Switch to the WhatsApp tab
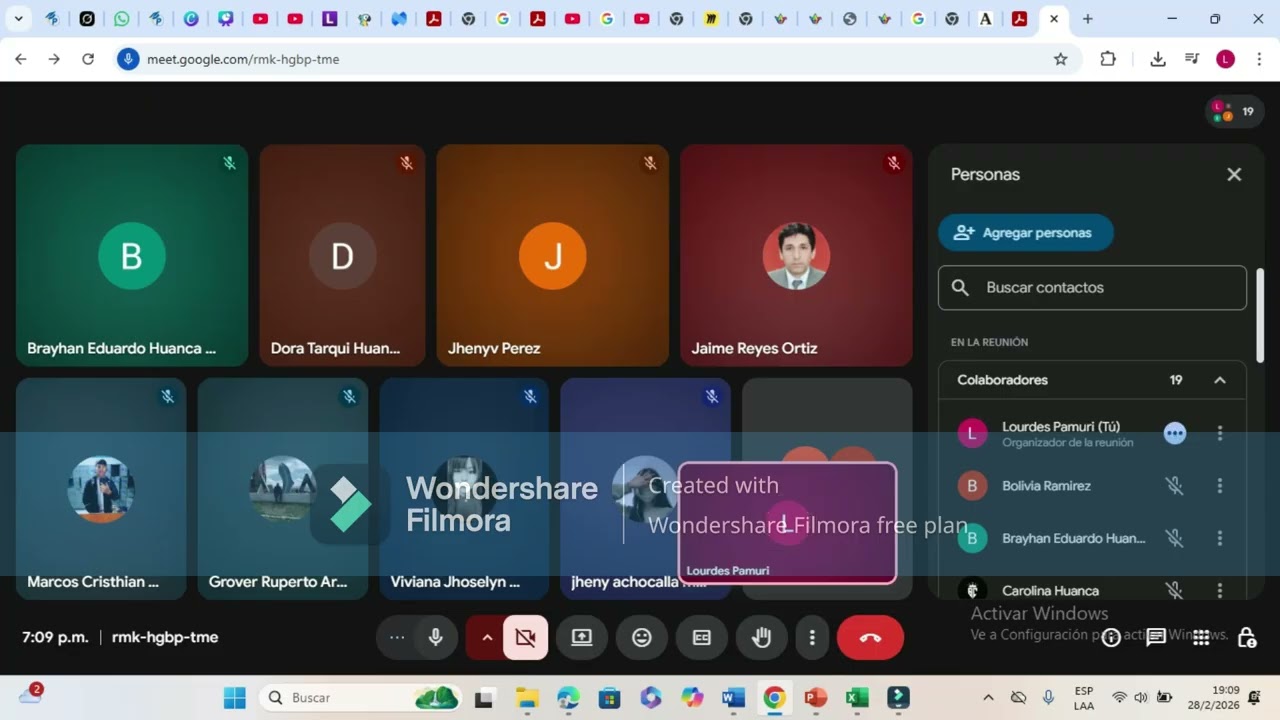1280x720 pixels. 122,19
